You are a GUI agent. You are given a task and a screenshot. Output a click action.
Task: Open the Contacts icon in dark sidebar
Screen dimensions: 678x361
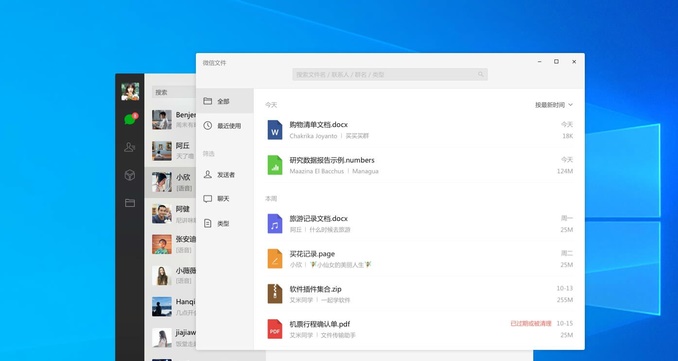tap(130, 147)
